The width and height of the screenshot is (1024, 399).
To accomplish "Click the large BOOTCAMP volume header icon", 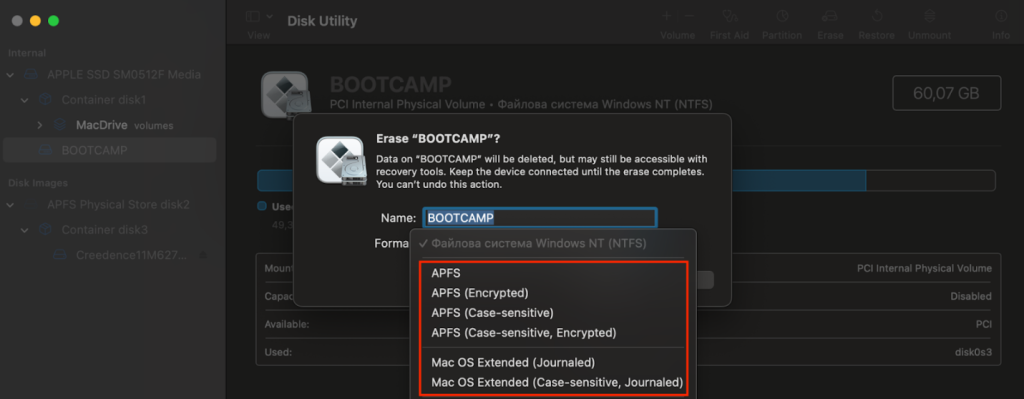I will tap(285, 95).
